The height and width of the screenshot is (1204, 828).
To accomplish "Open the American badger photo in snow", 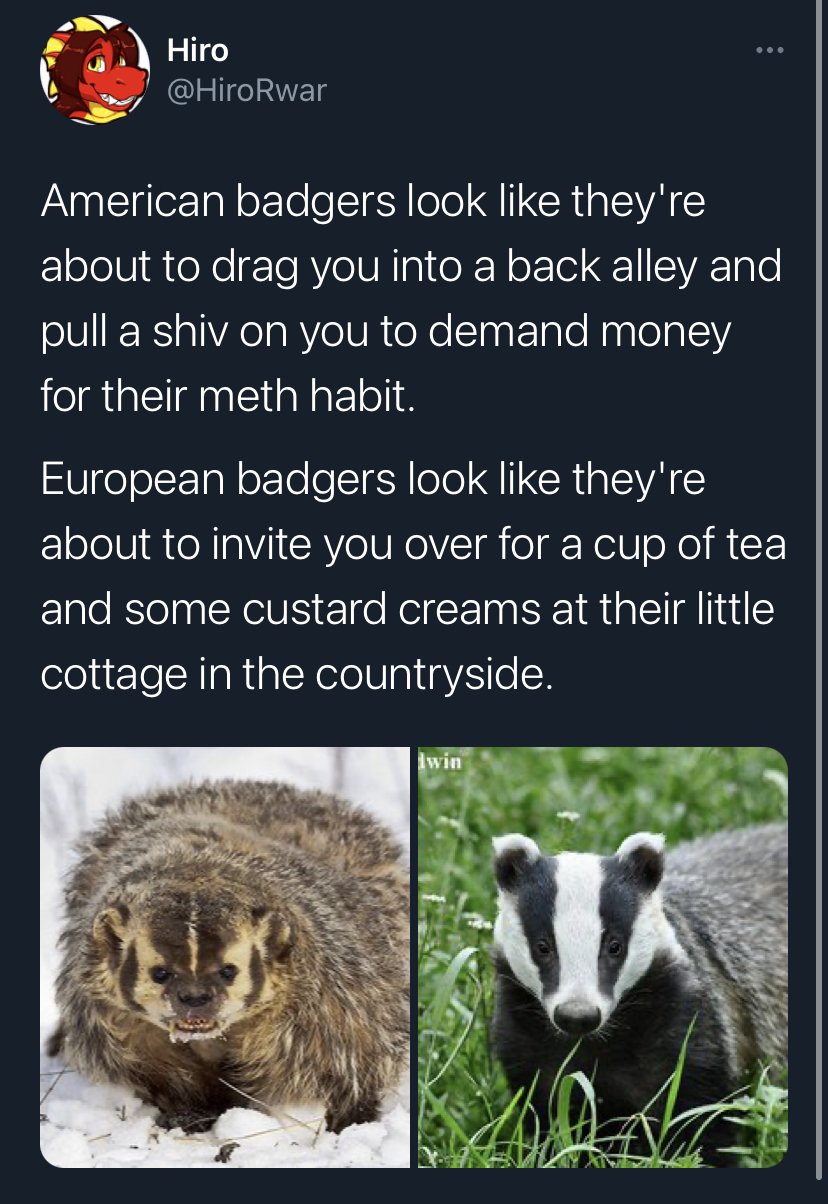I will click(x=225, y=957).
